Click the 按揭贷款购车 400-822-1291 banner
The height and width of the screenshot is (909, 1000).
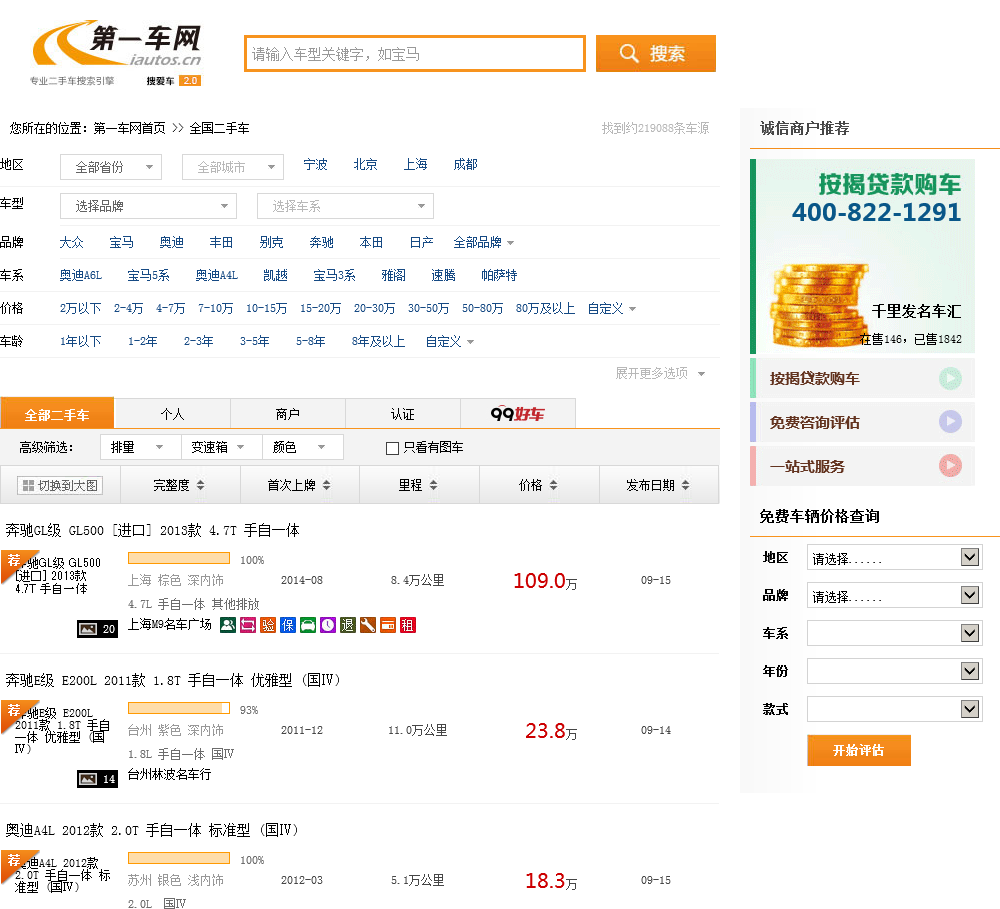(x=862, y=256)
